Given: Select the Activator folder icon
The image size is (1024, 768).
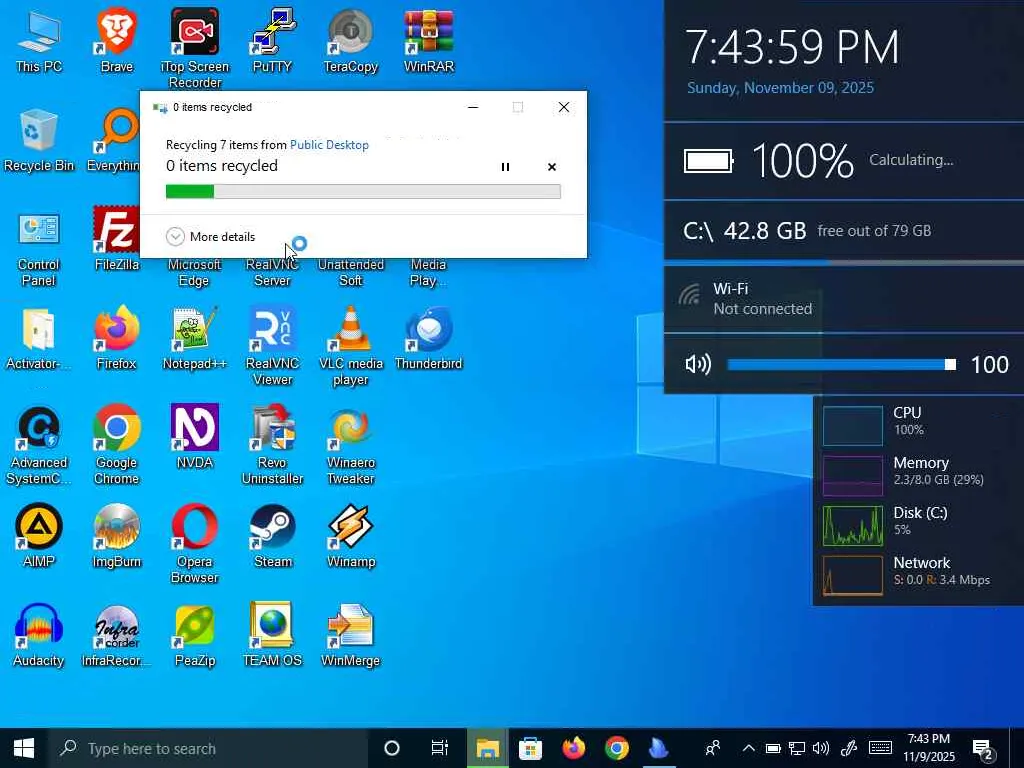Looking at the screenshot, I should click(39, 338).
